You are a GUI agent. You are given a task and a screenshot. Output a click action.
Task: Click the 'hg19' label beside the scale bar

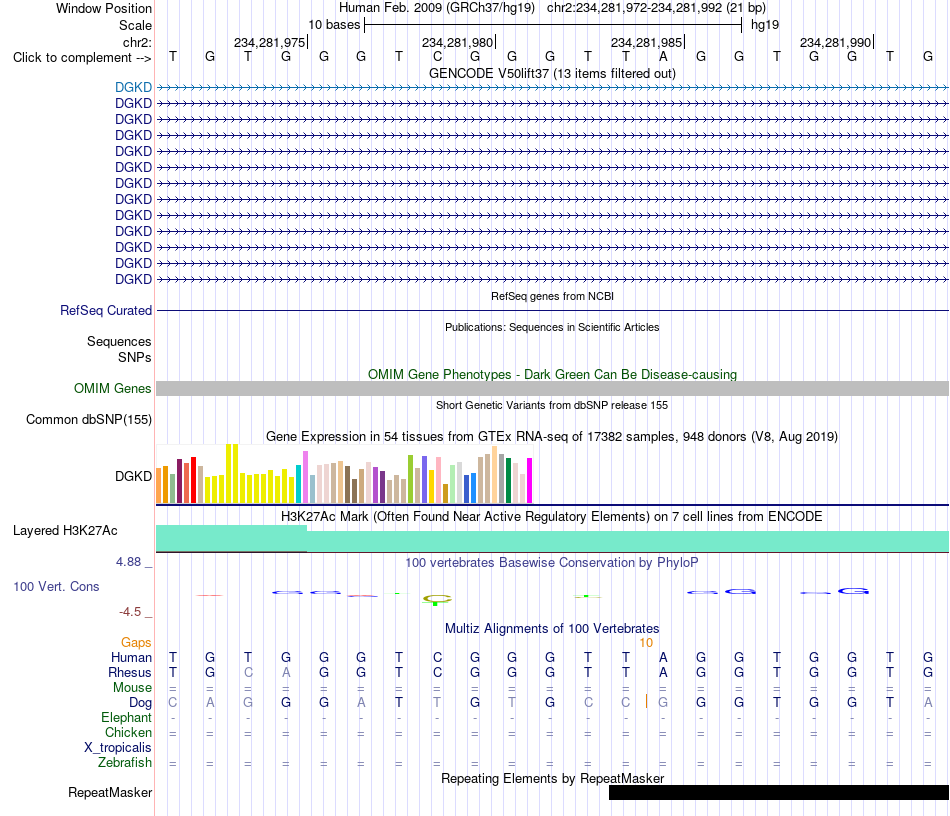click(x=765, y=25)
